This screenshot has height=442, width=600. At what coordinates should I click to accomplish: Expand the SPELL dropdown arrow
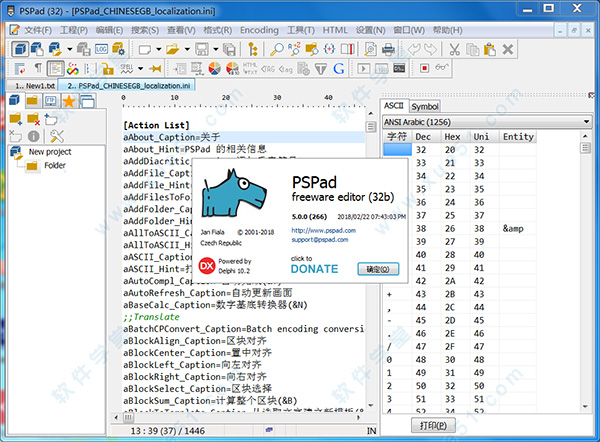coord(140,69)
